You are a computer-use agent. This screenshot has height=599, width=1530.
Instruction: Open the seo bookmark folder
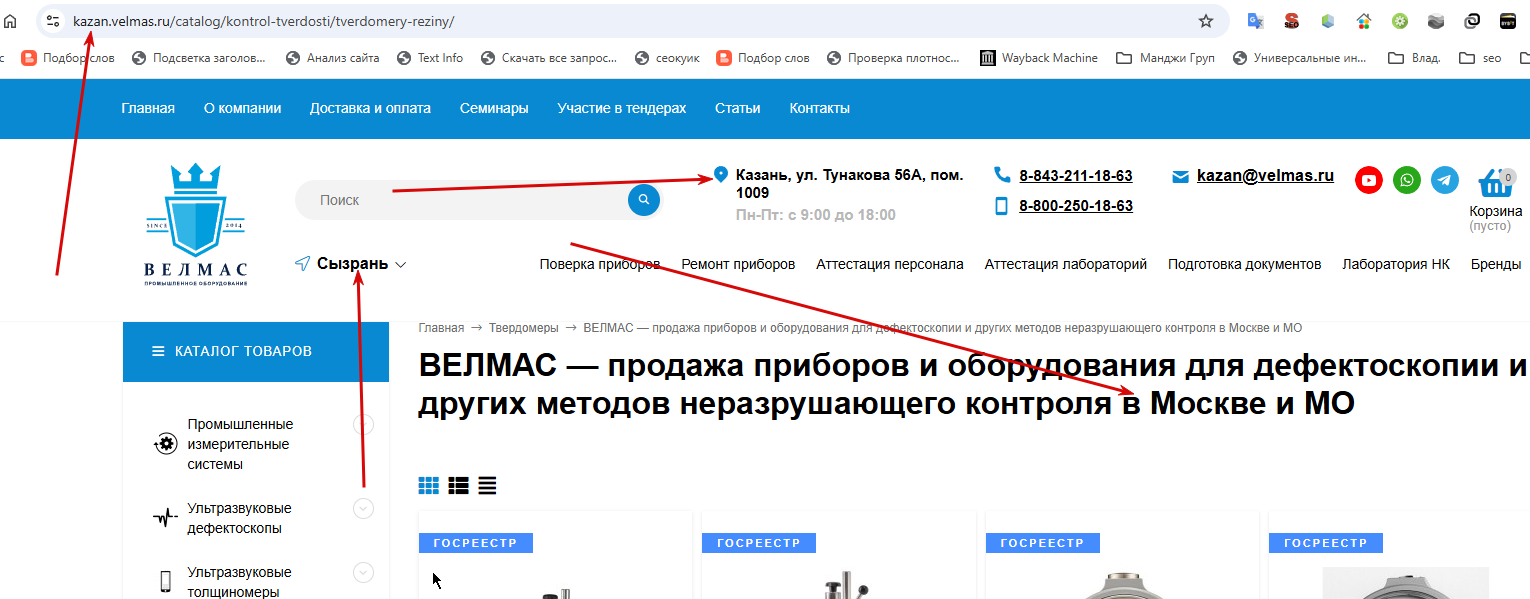click(x=1480, y=58)
